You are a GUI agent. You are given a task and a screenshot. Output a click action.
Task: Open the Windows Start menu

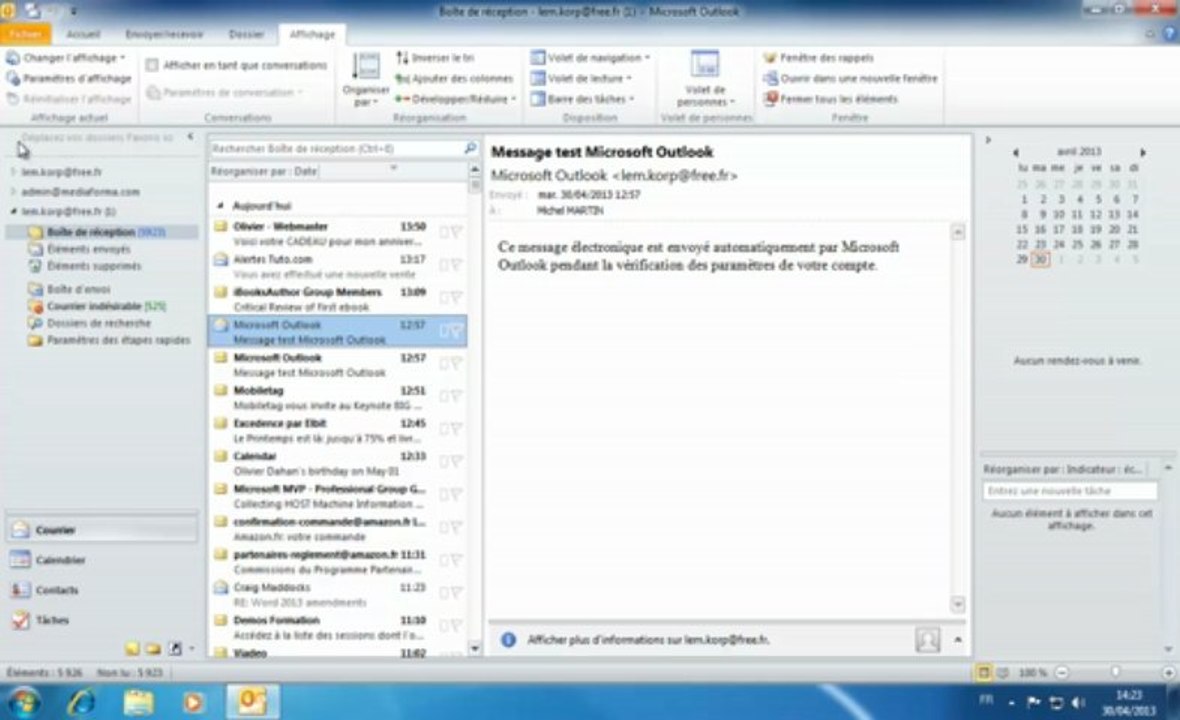24,702
